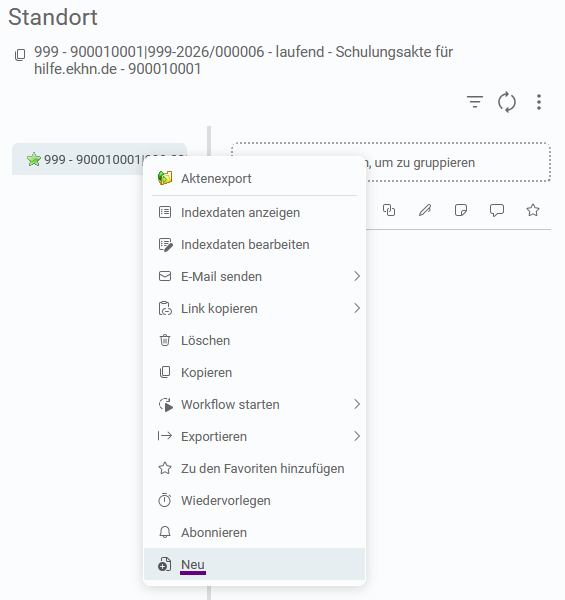This screenshot has width=565, height=600.
Task: Click the Standort heading text
Action: 53,17
